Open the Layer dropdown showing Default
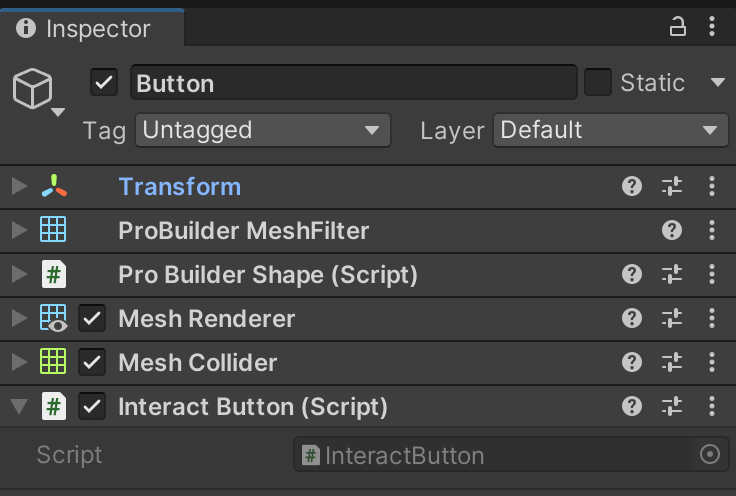This screenshot has height=496, width=736. [611, 130]
